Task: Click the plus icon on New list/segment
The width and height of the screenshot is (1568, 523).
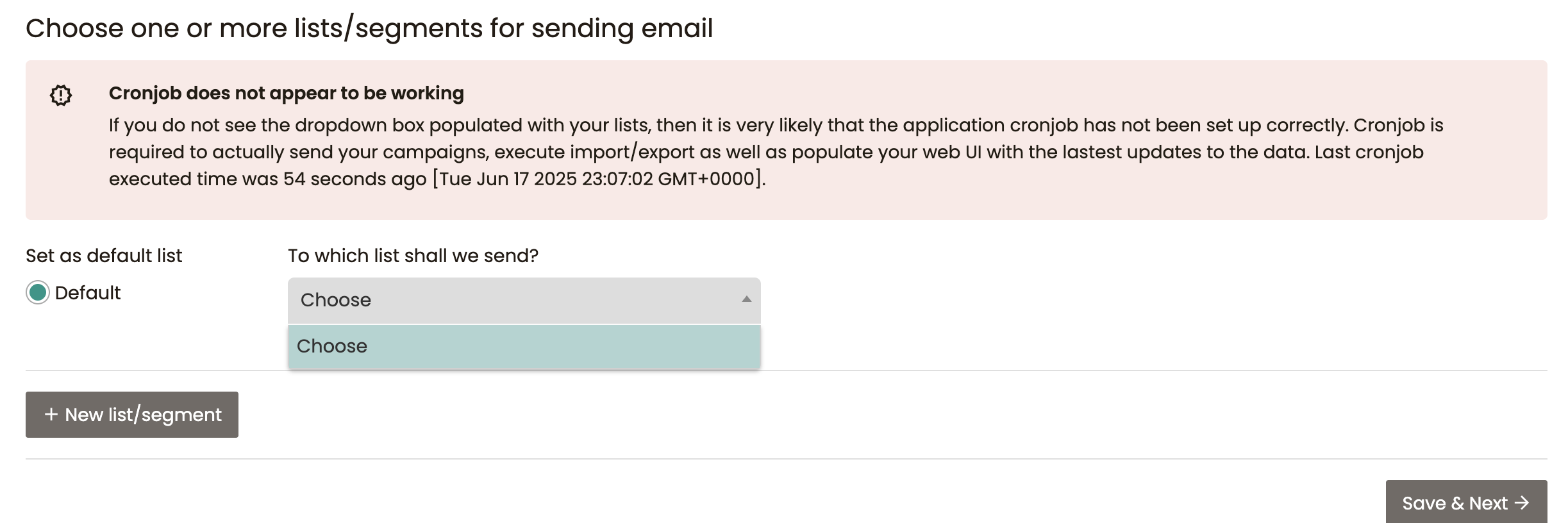Action: point(51,415)
